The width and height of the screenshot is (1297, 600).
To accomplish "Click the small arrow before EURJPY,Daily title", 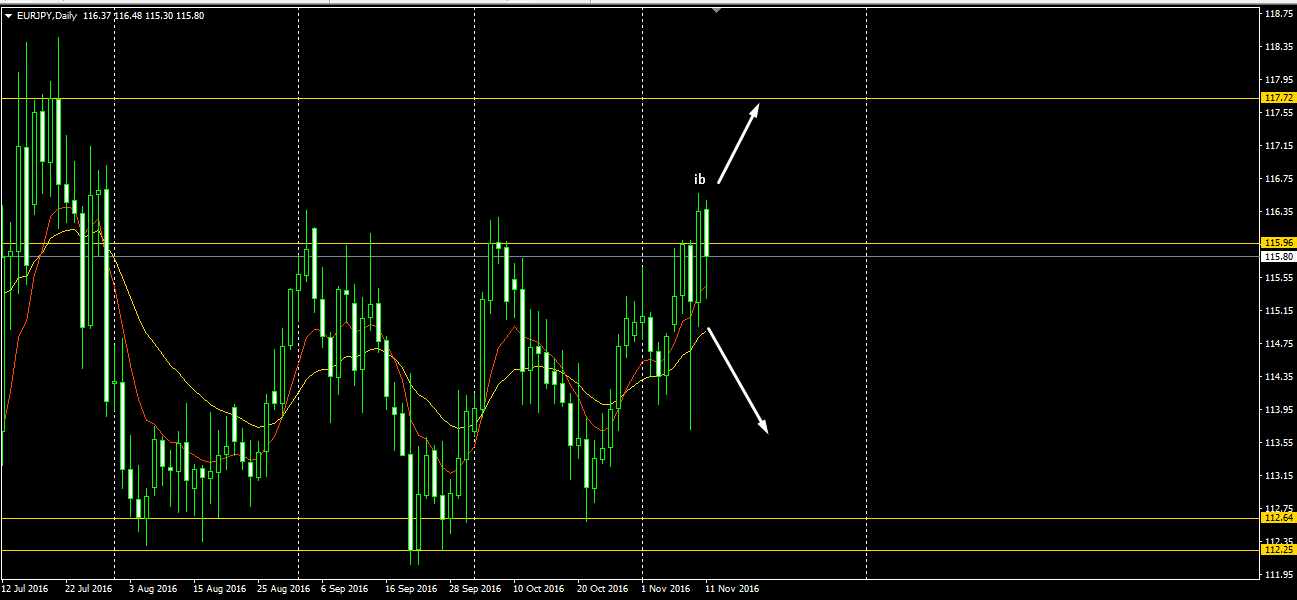I will pos(9,16).
